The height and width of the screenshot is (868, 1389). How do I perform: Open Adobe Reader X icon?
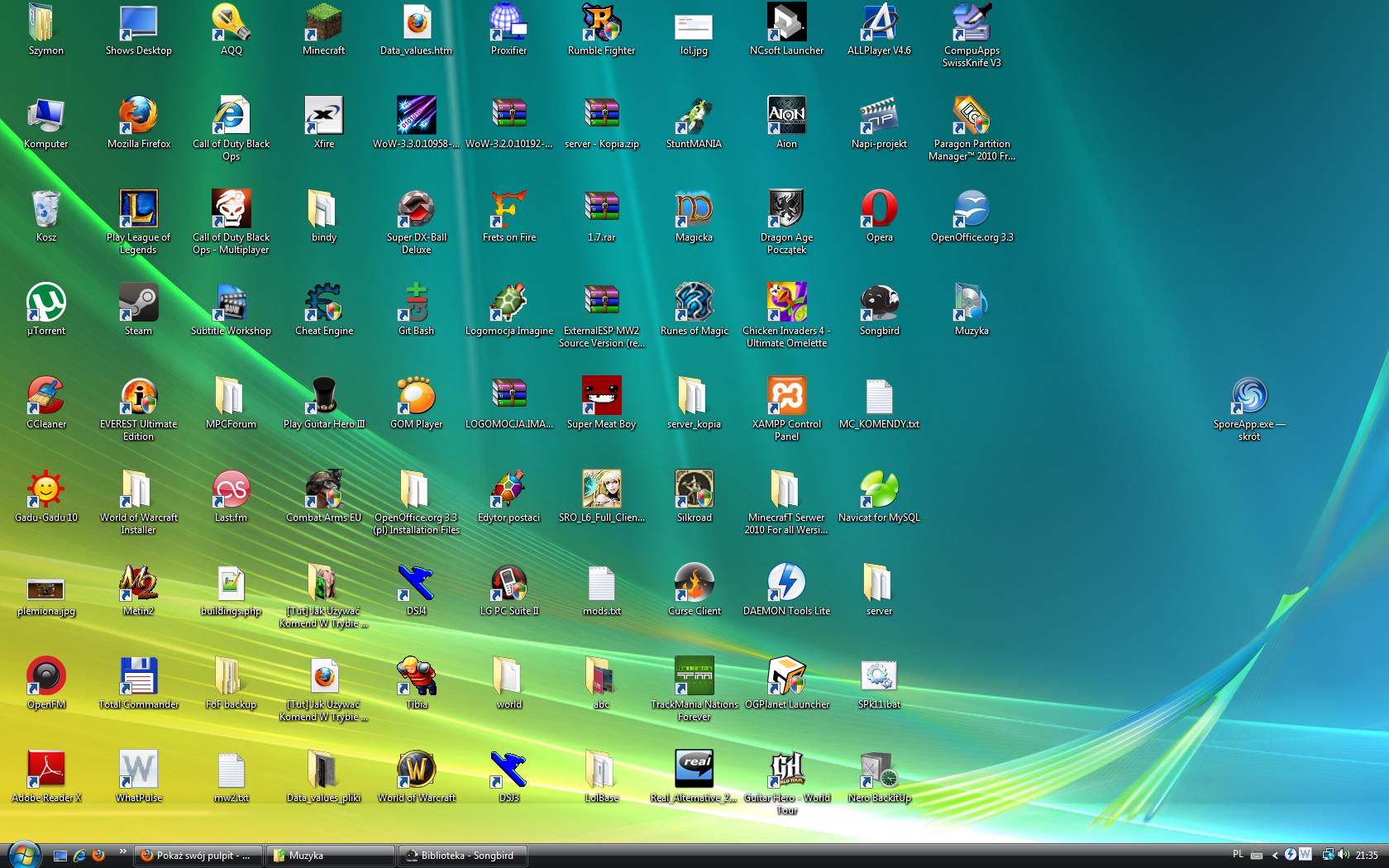[x=46, y=777]
